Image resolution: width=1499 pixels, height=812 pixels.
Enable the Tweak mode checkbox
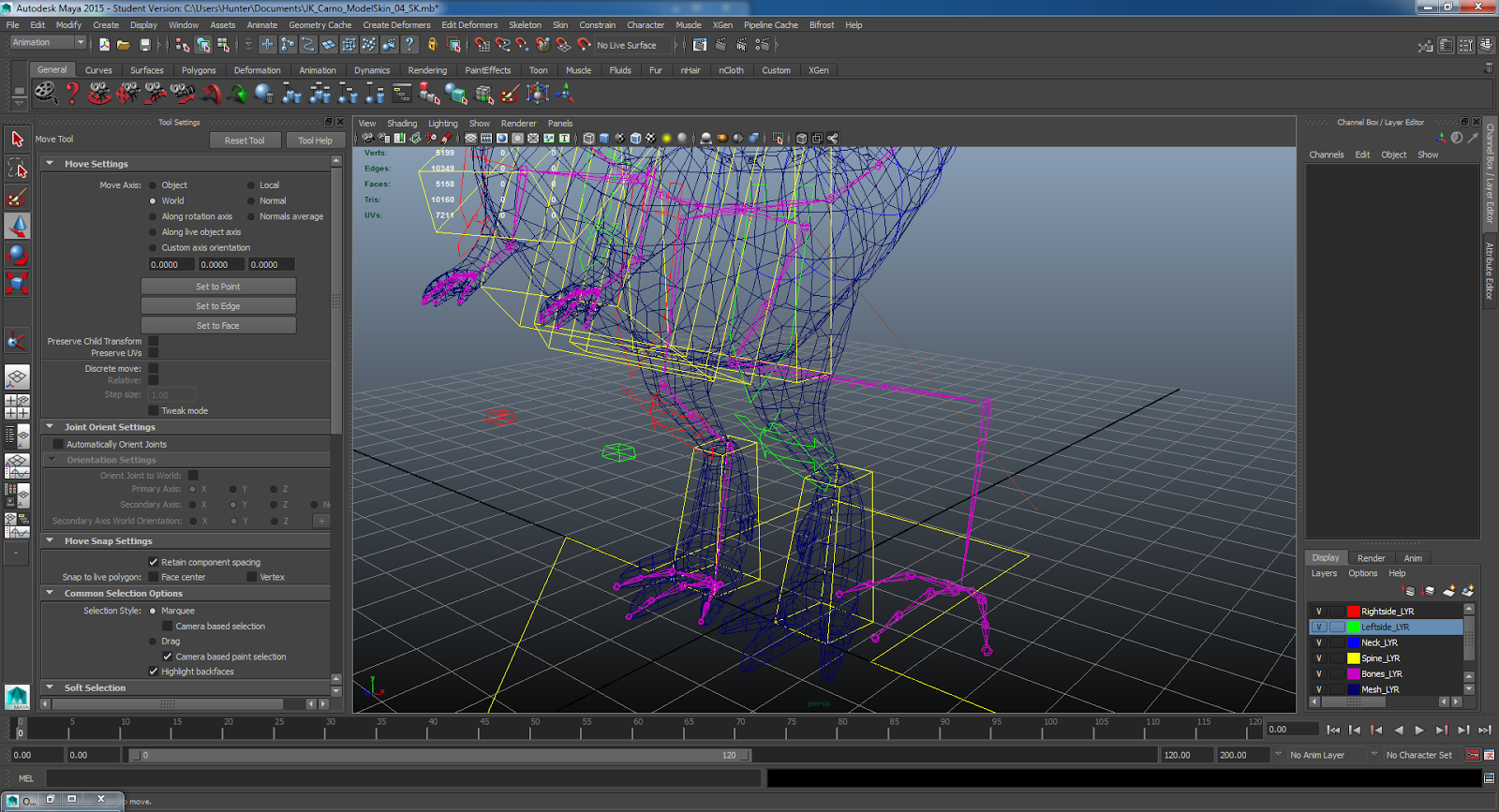(154, 410)
